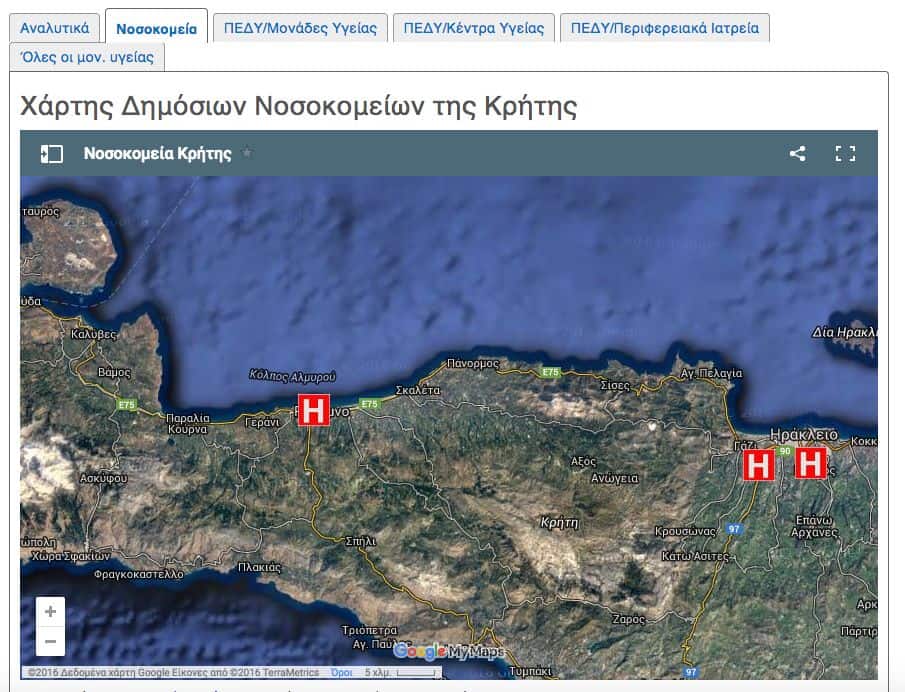
Task: Select the Νοσοκομεία tab
Action: (x=156, y=27)
